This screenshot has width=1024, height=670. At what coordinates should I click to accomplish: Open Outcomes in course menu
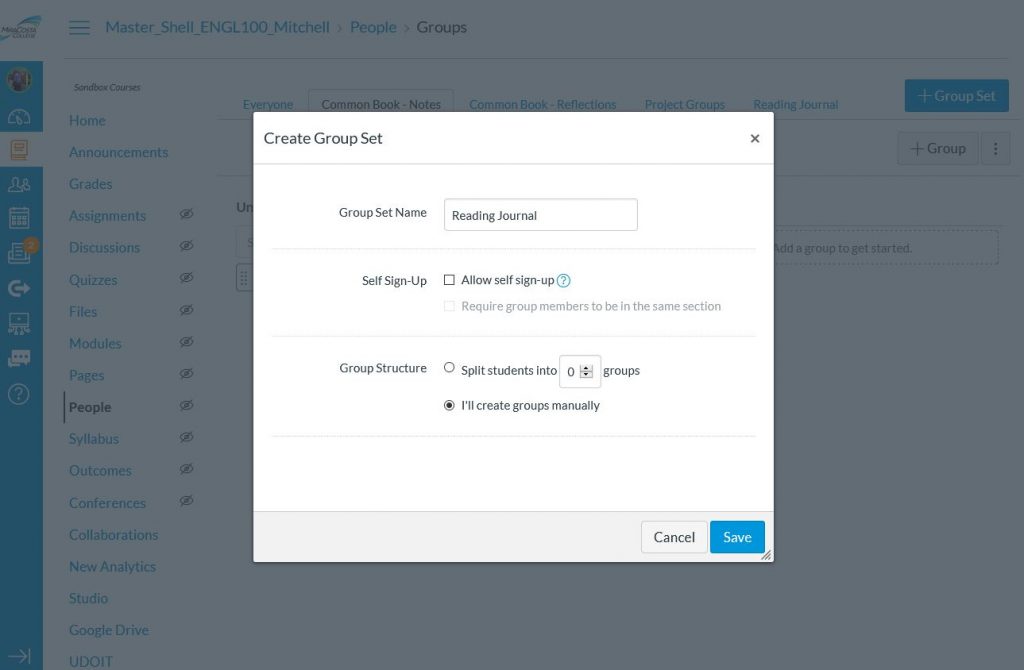pos(100,471)
